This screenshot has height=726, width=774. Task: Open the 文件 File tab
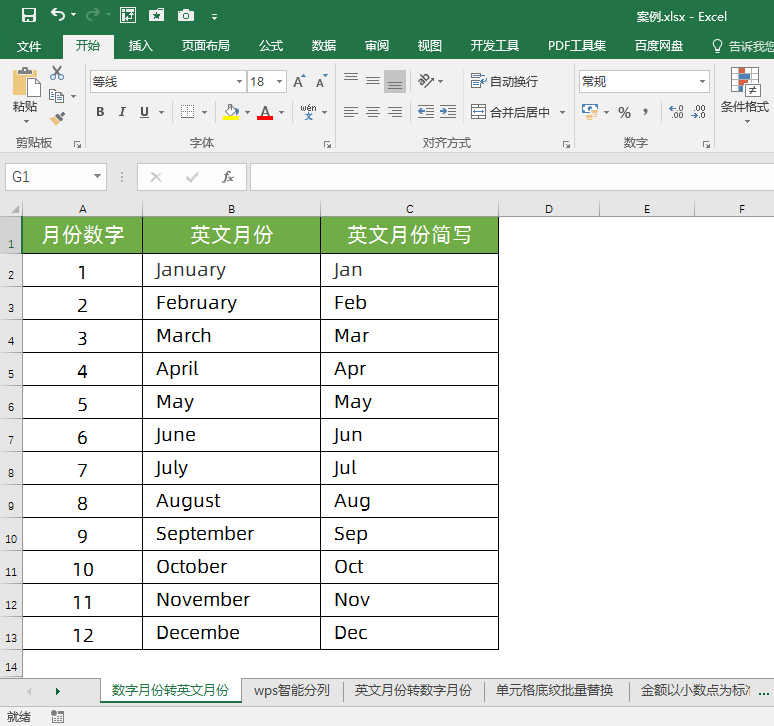click(29, 46)
